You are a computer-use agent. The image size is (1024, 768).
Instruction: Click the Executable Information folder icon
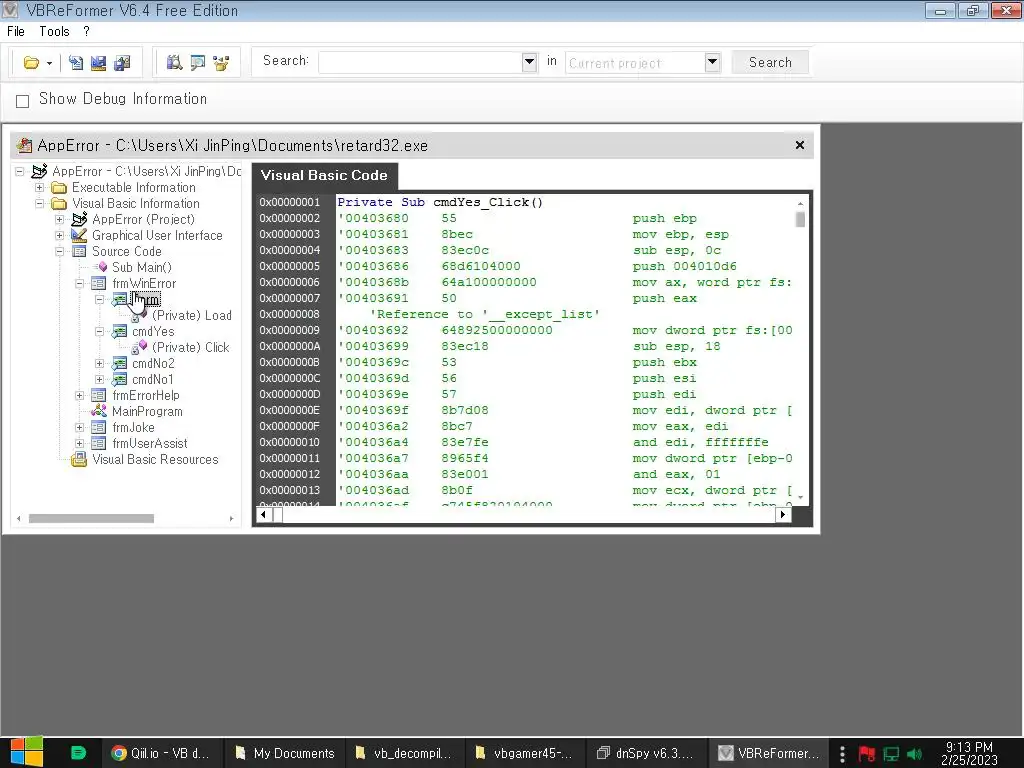(x=59, y=187)
